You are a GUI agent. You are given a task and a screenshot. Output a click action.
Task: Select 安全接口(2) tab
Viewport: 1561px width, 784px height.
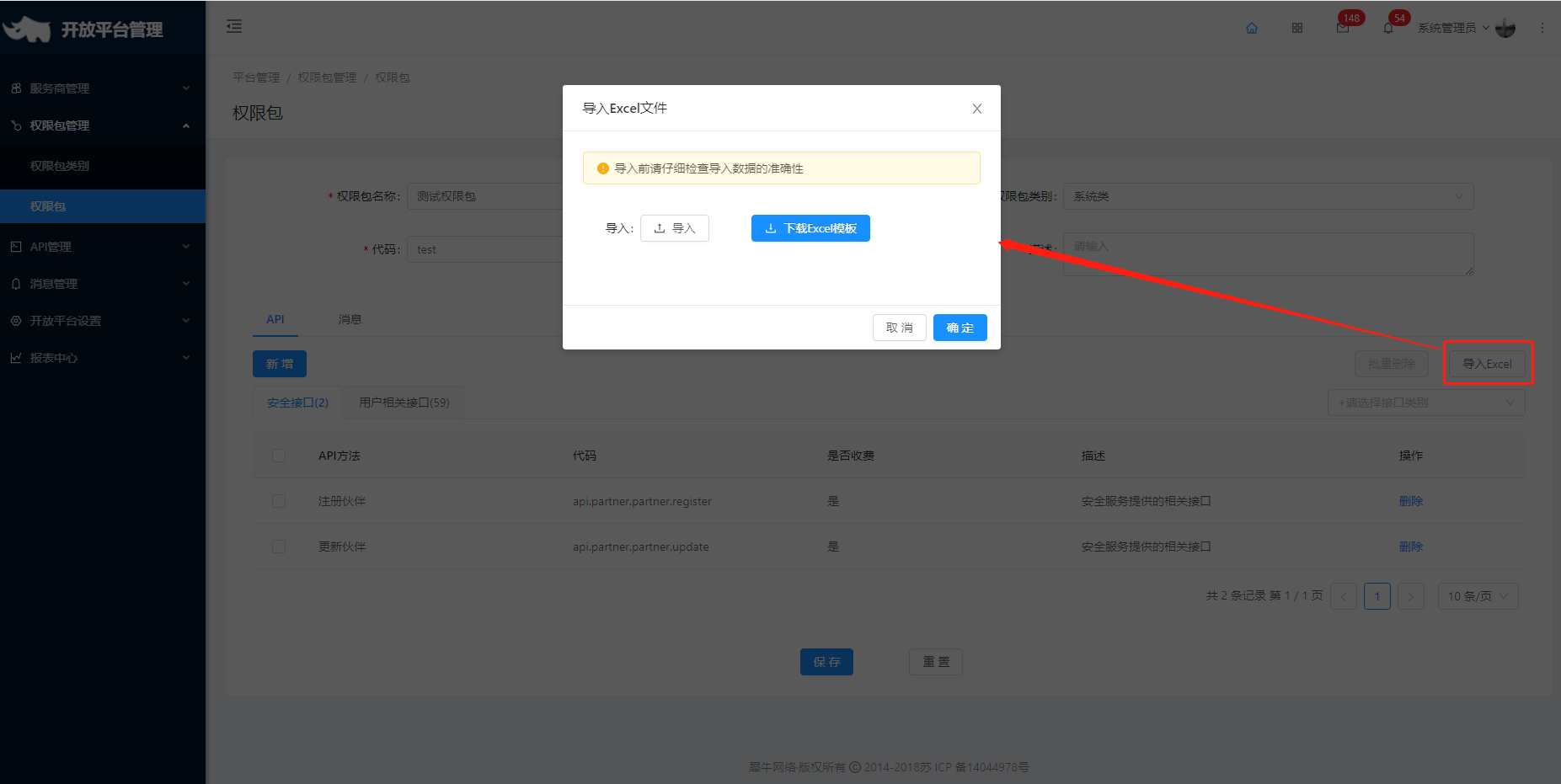coord(297,403)
